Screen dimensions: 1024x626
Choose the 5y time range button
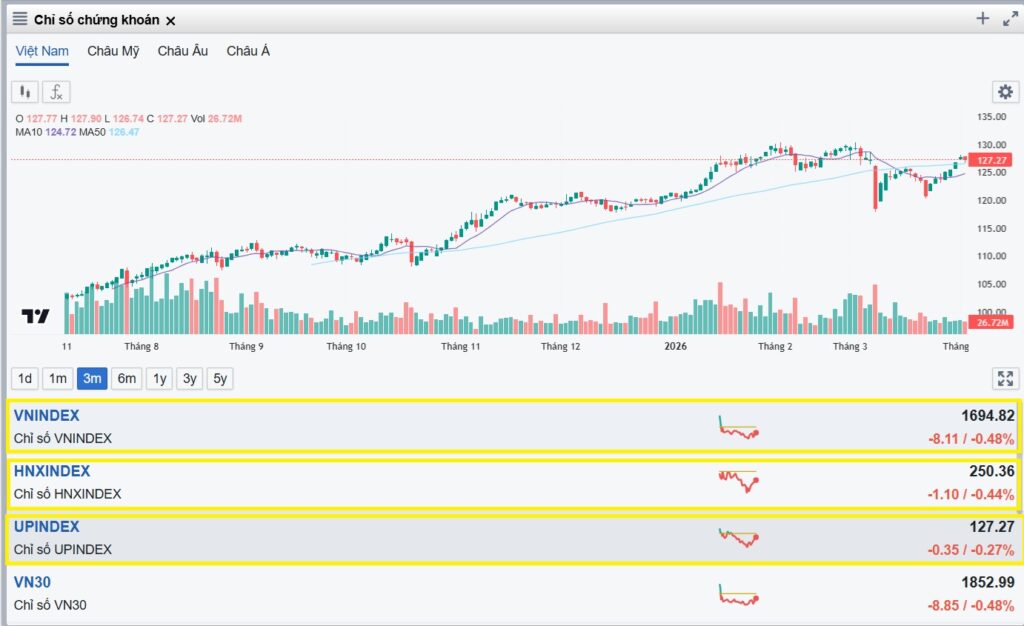coord(220,379)
